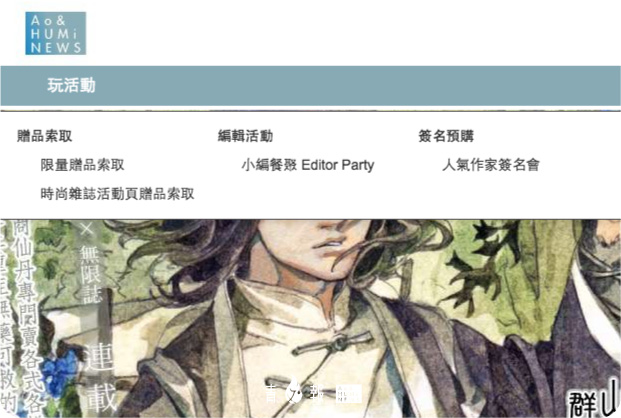Click the 青 character in the banner watermark
This screenshot has width=621, height=418.
[x=271, y=395]
